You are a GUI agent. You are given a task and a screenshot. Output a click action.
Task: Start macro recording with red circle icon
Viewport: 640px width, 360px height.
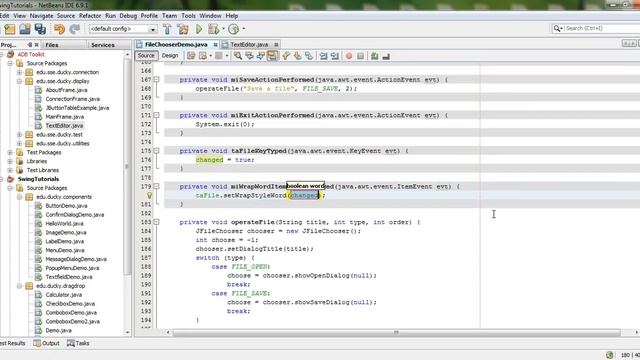coord(349,56)
